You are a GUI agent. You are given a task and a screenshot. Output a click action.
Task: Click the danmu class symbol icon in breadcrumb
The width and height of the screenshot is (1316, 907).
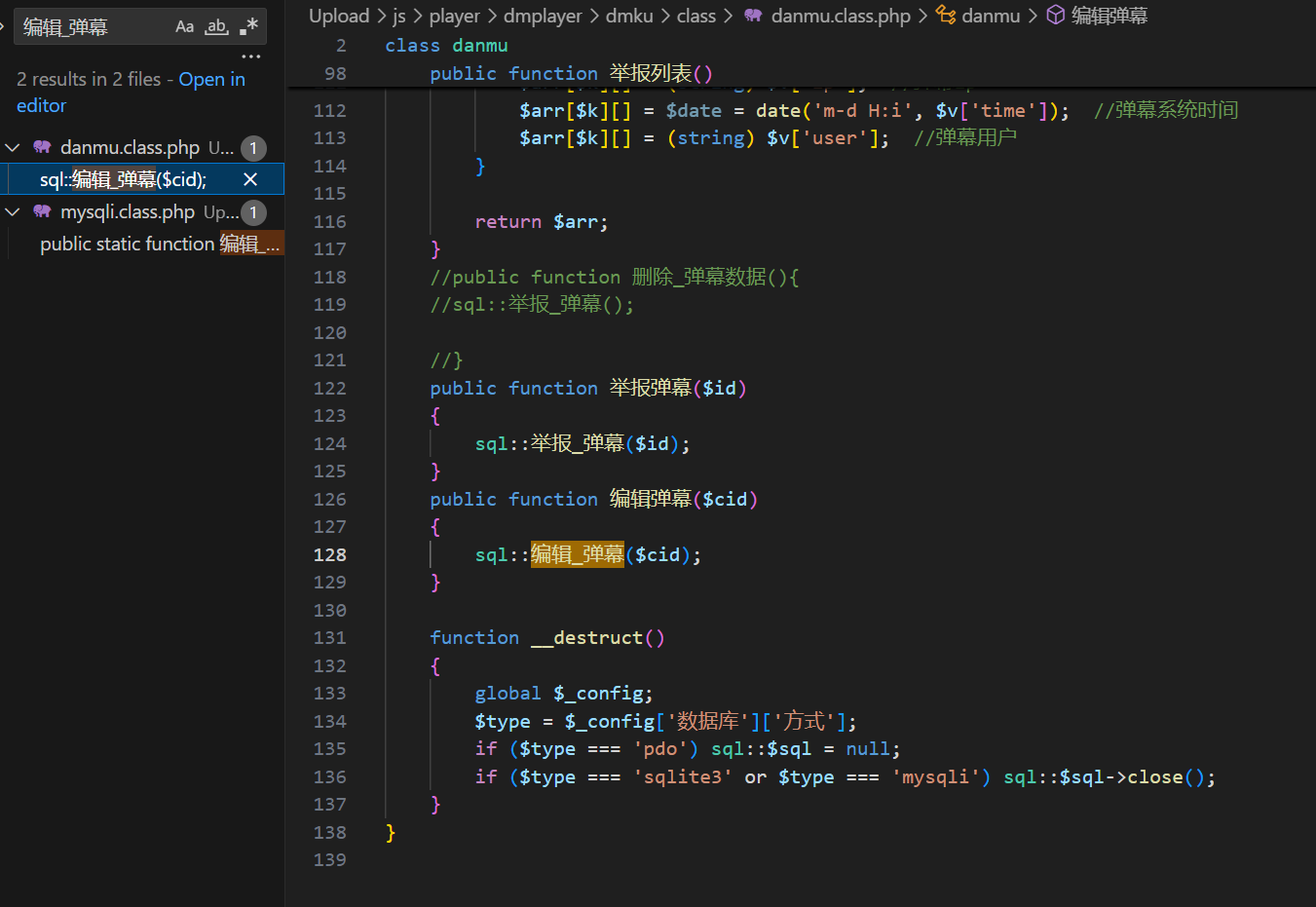(945, 16)
